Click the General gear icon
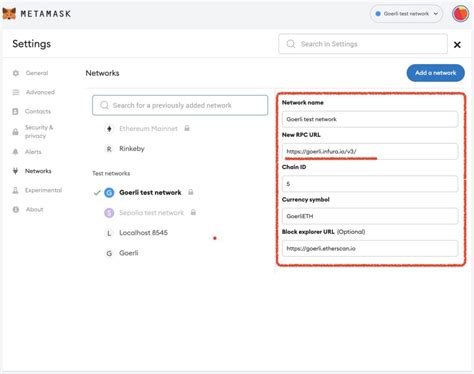 [16, 73]
